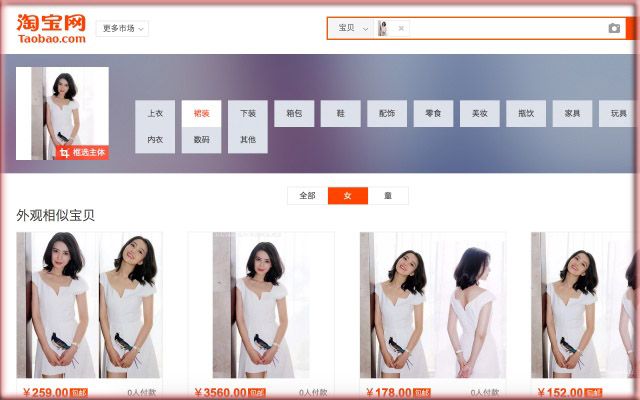
Task: Select the 数码 category
Action: (x=201, y=140)
